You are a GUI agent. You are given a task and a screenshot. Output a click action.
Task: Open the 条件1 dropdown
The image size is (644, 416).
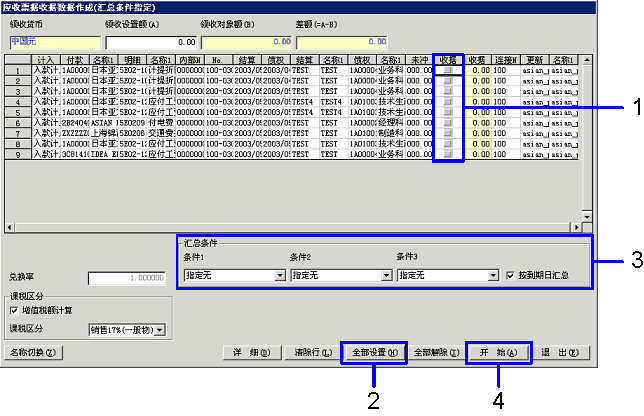(280, 276)
